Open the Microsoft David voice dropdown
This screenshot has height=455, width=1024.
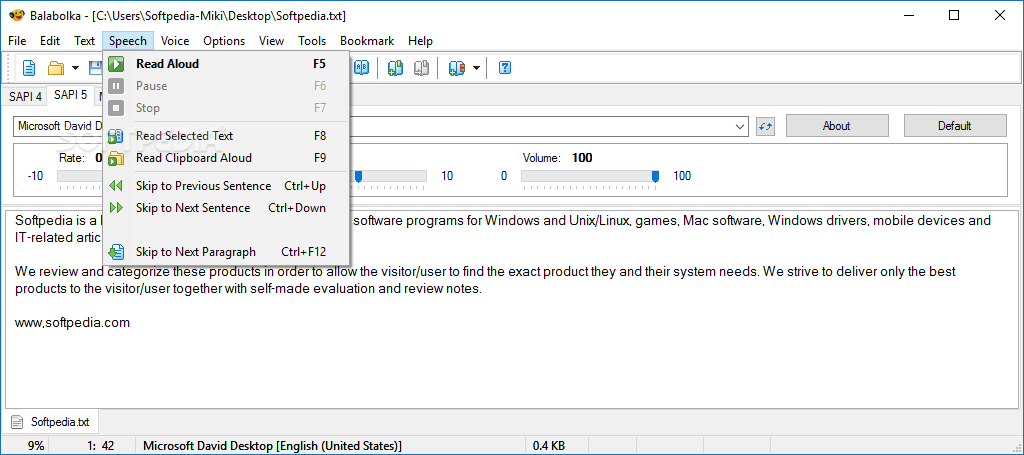pyautogui.click(x=740, y=126)
